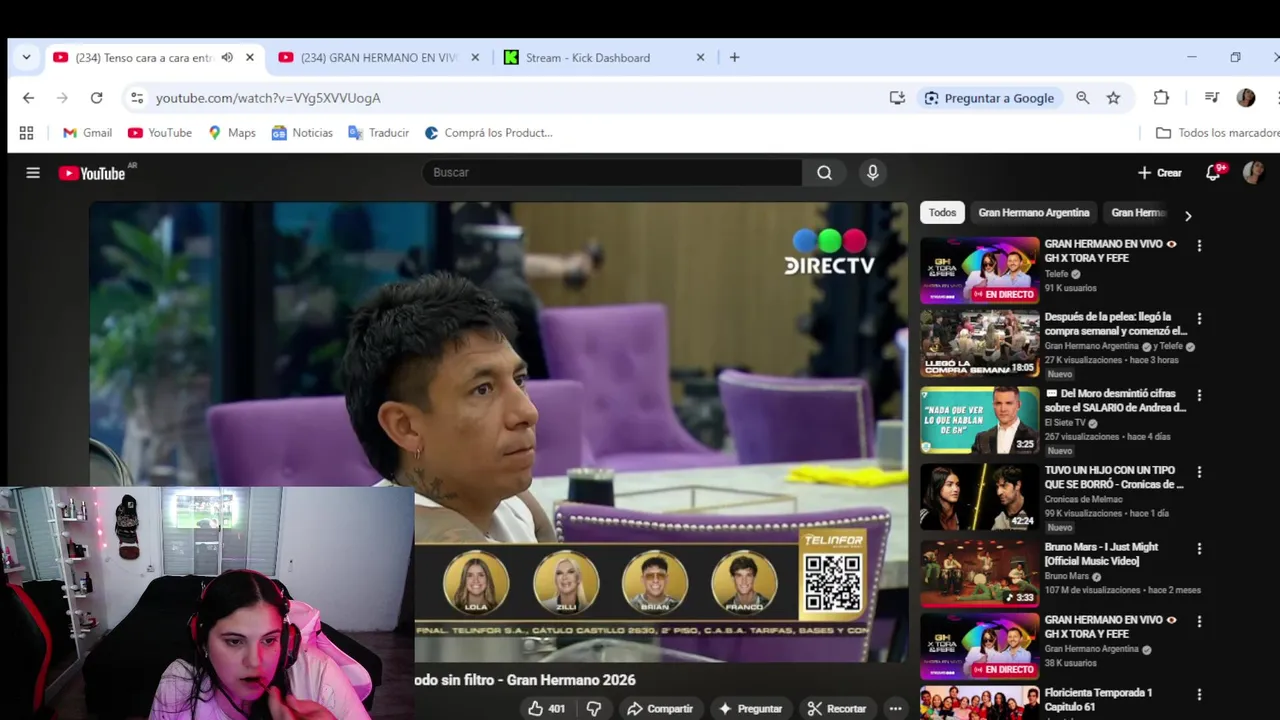1280x720 pixels.
Task: Open options for Floricienta video
Action: [1199, 694]
